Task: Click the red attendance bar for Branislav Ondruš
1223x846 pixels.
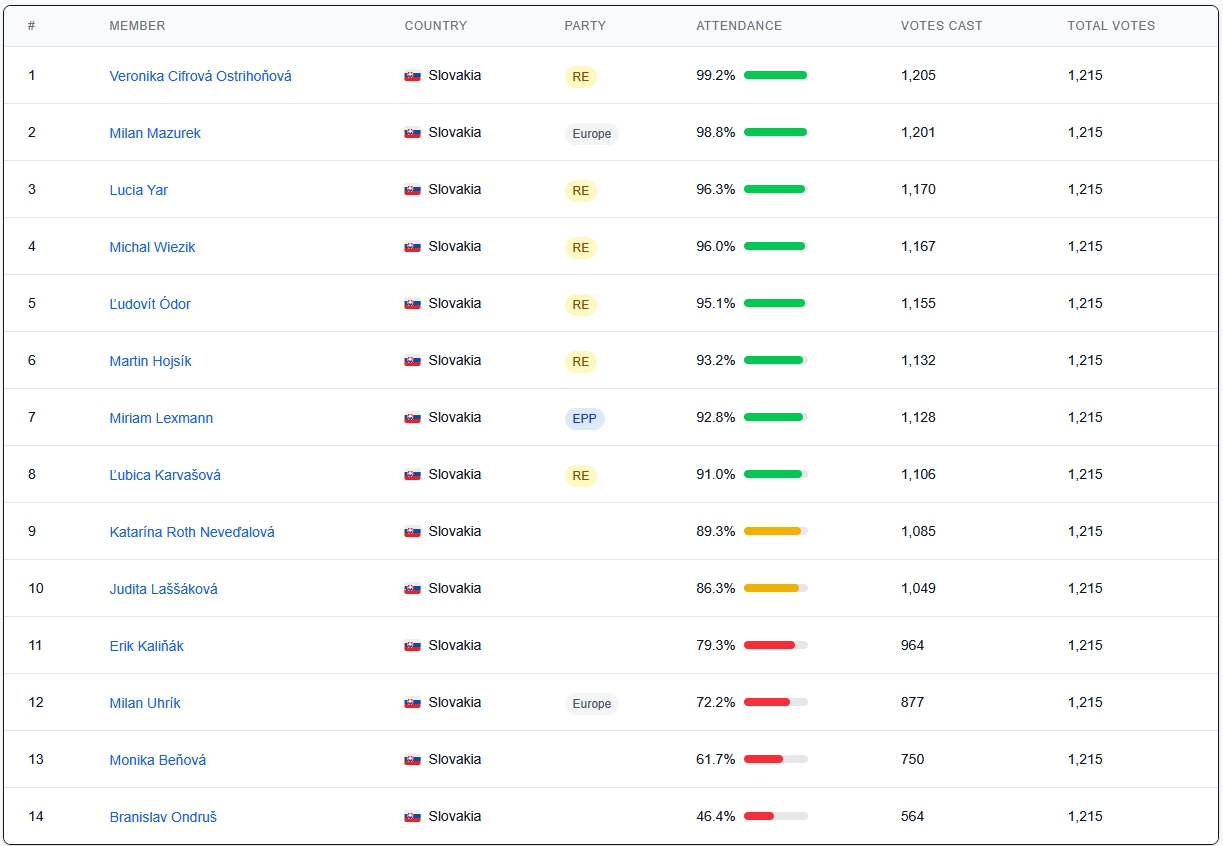Action: tap(760, 817)
